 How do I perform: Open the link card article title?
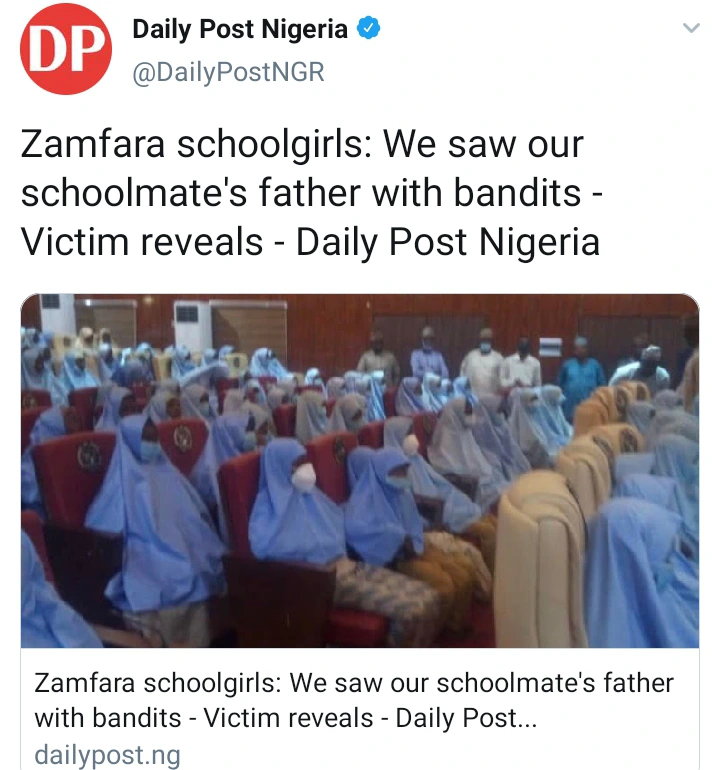pos(354,700)
